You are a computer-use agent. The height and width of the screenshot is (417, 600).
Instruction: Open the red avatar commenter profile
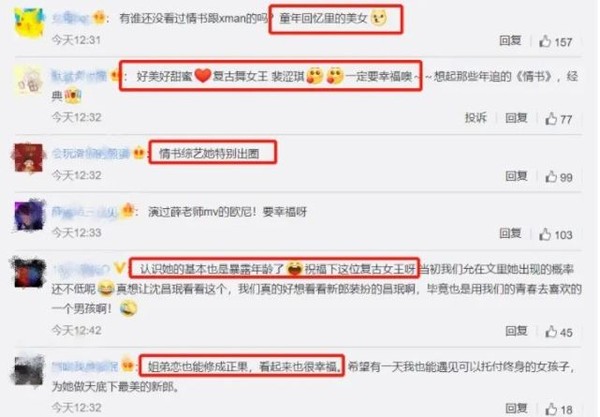28,158
